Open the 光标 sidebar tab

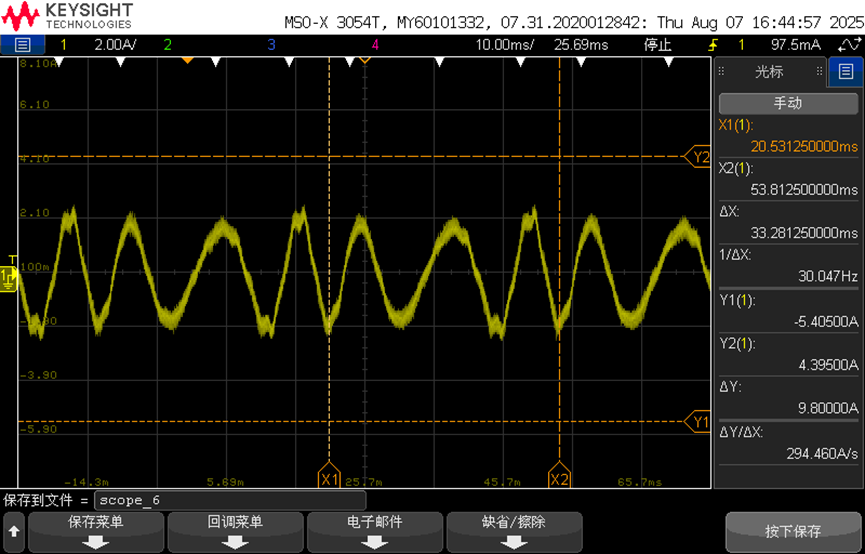coord(769,71)
